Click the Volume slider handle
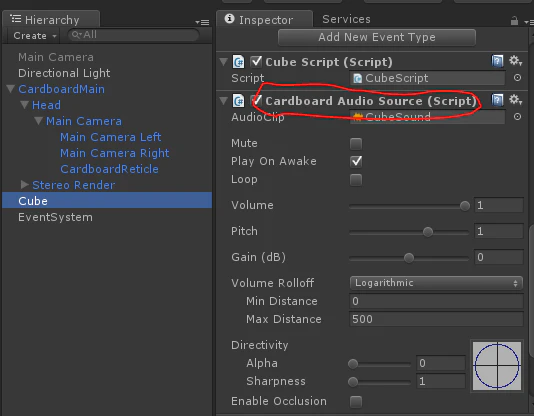 point(465,206)
